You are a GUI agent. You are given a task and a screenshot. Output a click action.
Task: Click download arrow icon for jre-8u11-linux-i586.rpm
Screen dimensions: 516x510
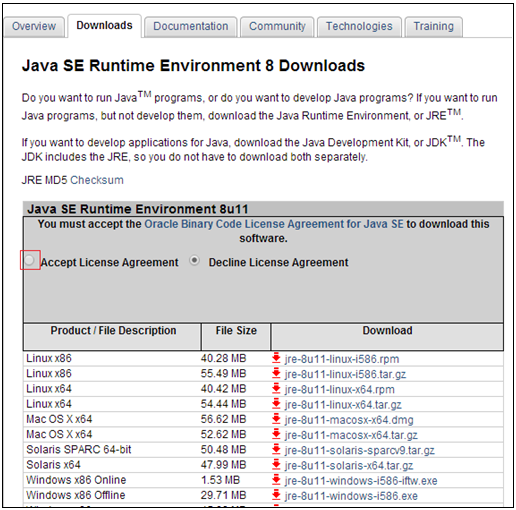pos(276,358)
